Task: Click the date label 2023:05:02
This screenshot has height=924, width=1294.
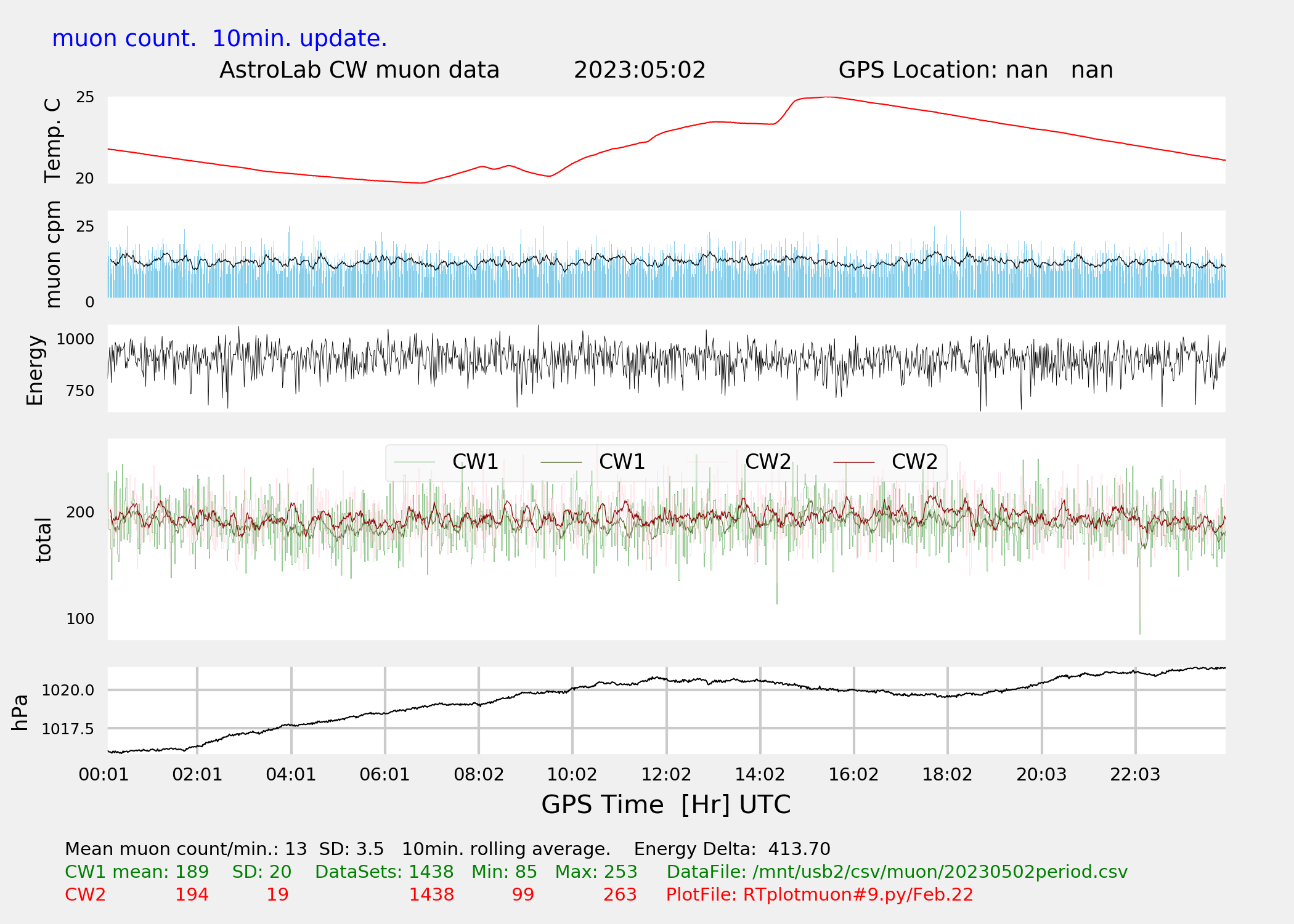Action: pyautogui.click(x=639, y=70)
